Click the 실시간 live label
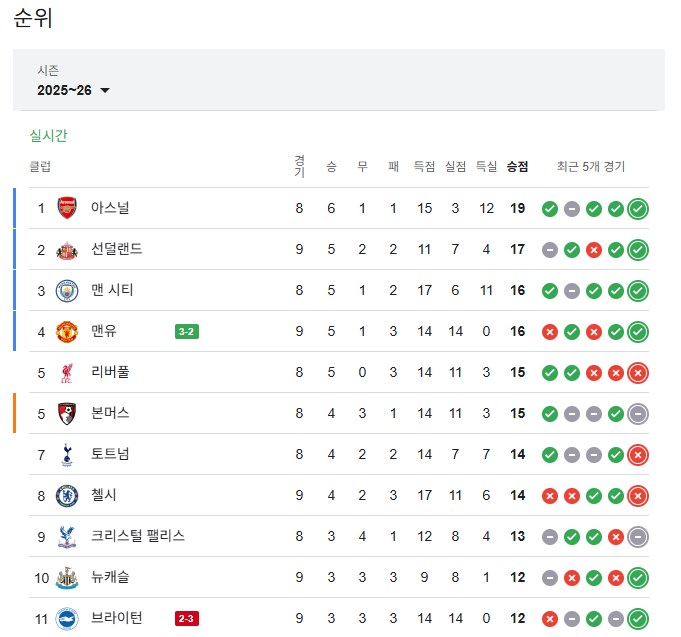The image size is (681, 637). tap(48, 136)
